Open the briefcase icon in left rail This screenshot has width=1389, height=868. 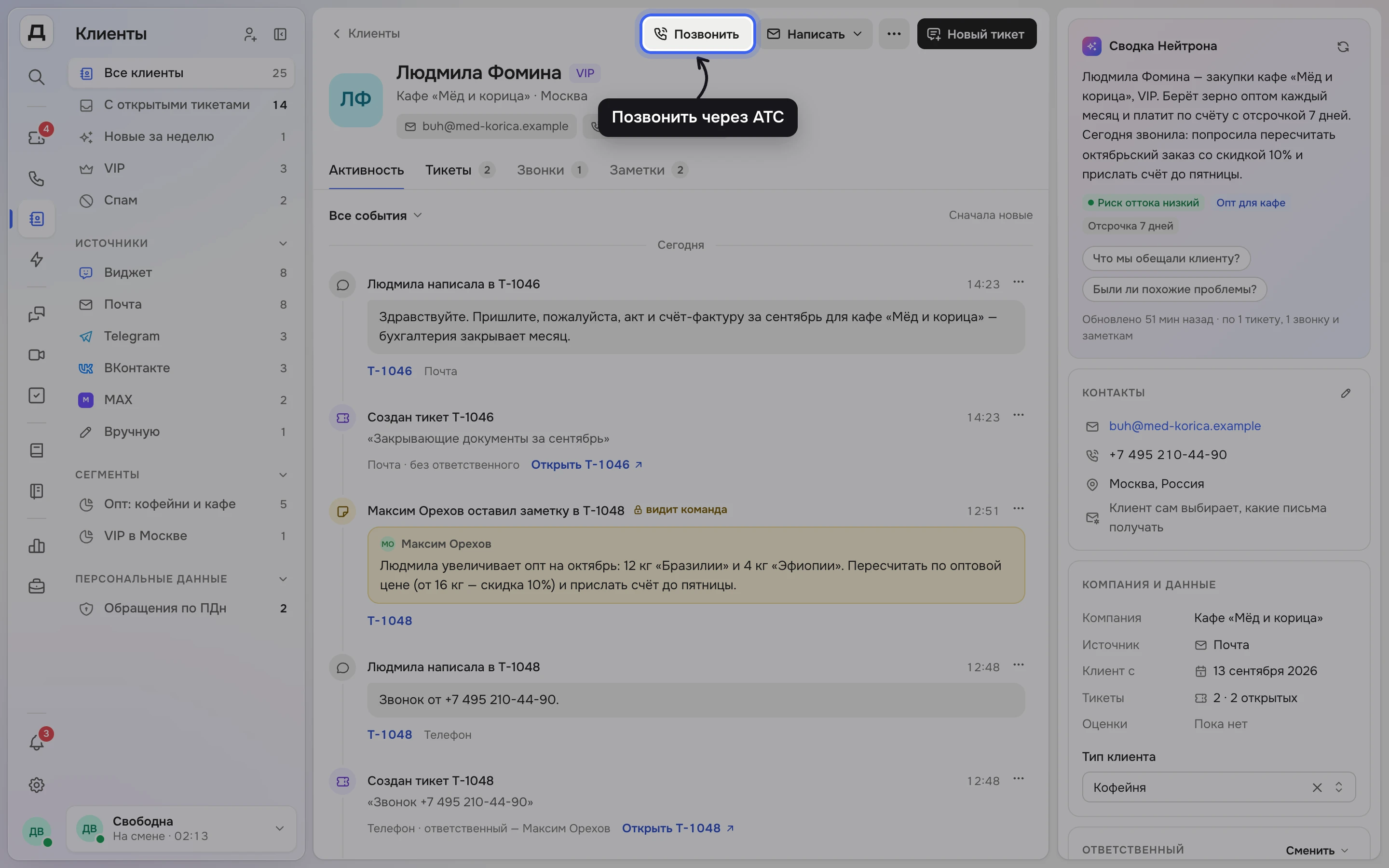36,586
